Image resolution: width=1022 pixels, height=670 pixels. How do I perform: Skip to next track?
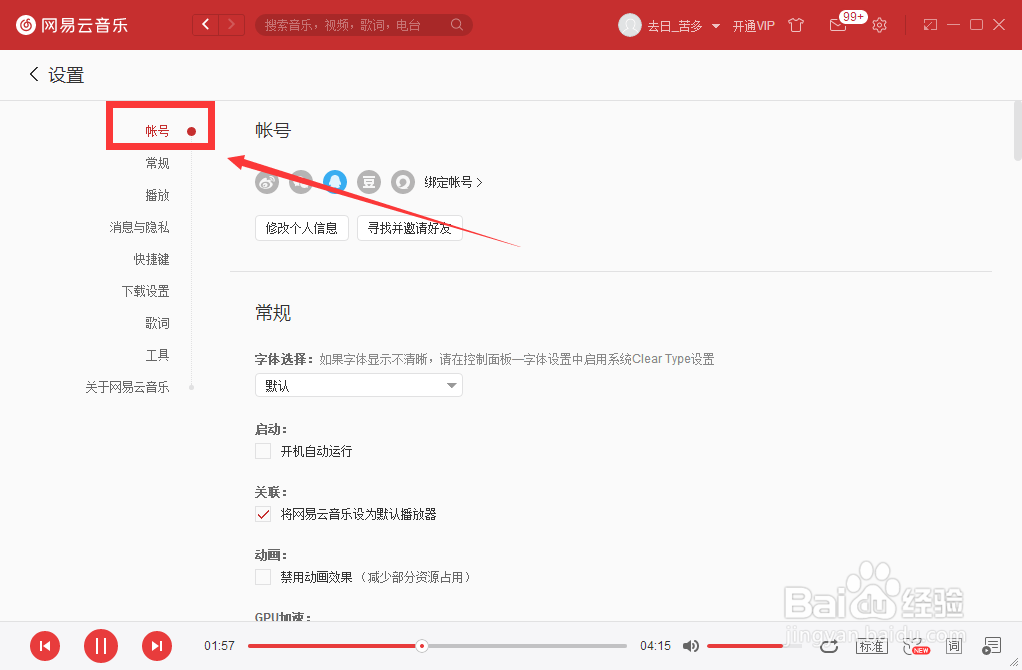pyautogui.click(x=157, y=646)
